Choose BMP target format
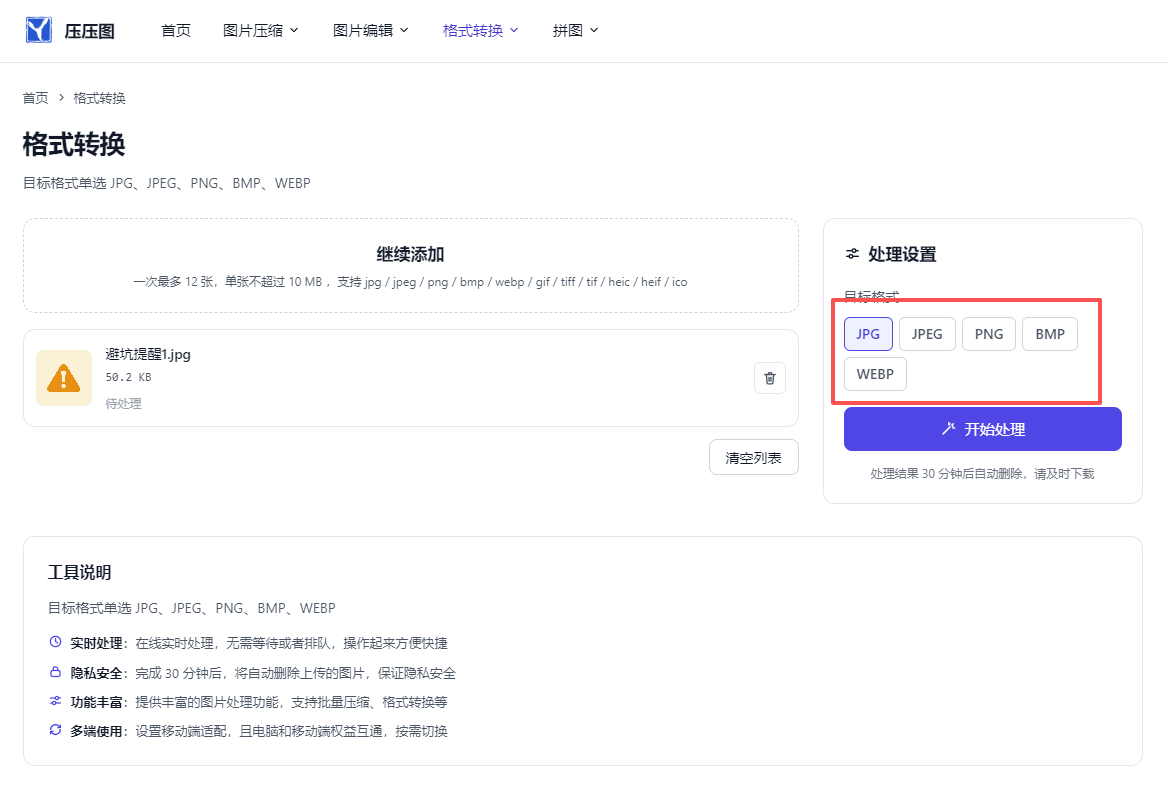 pos(1050,334)
